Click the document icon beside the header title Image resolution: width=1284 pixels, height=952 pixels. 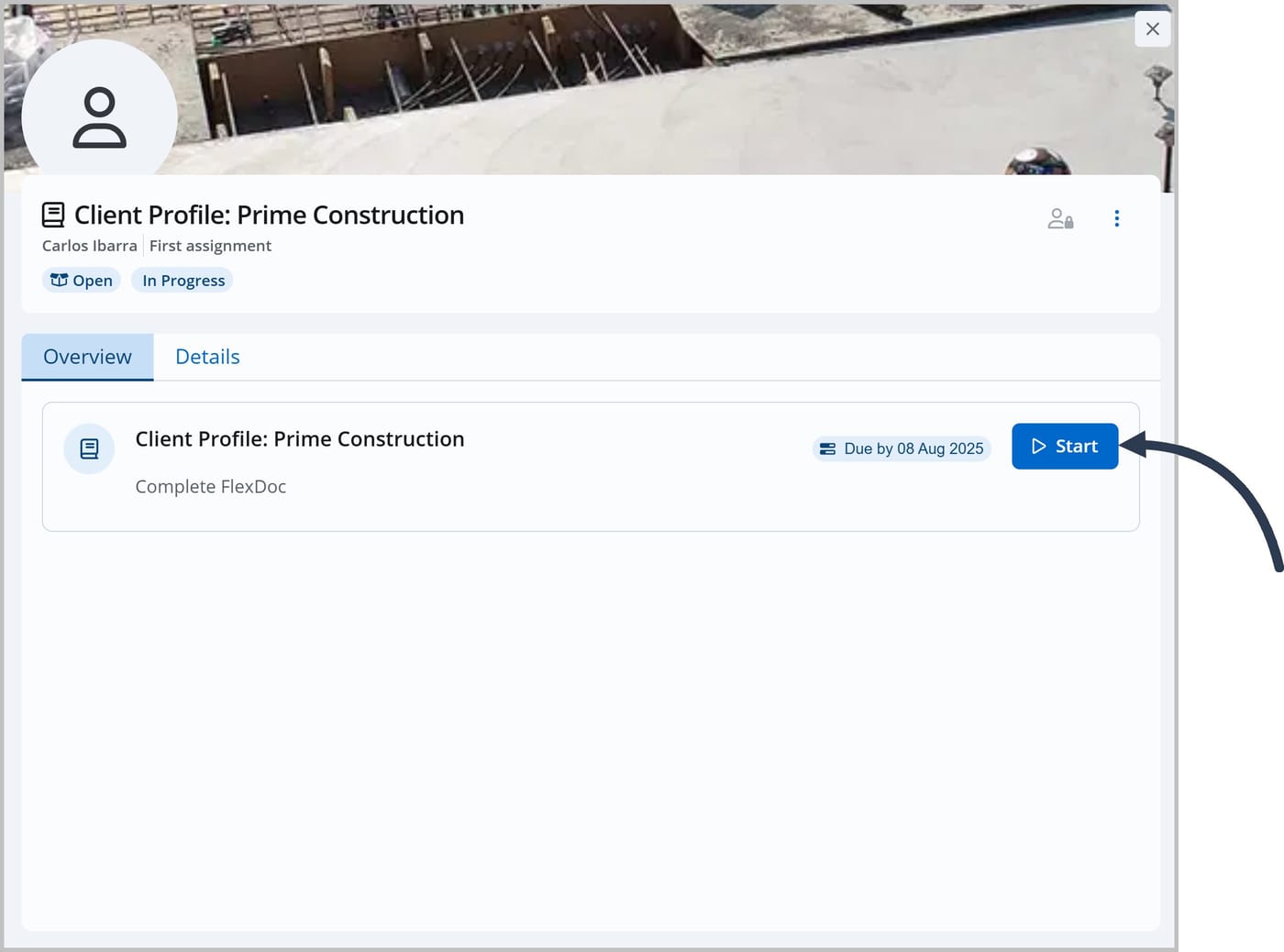(x=53, y=215)
